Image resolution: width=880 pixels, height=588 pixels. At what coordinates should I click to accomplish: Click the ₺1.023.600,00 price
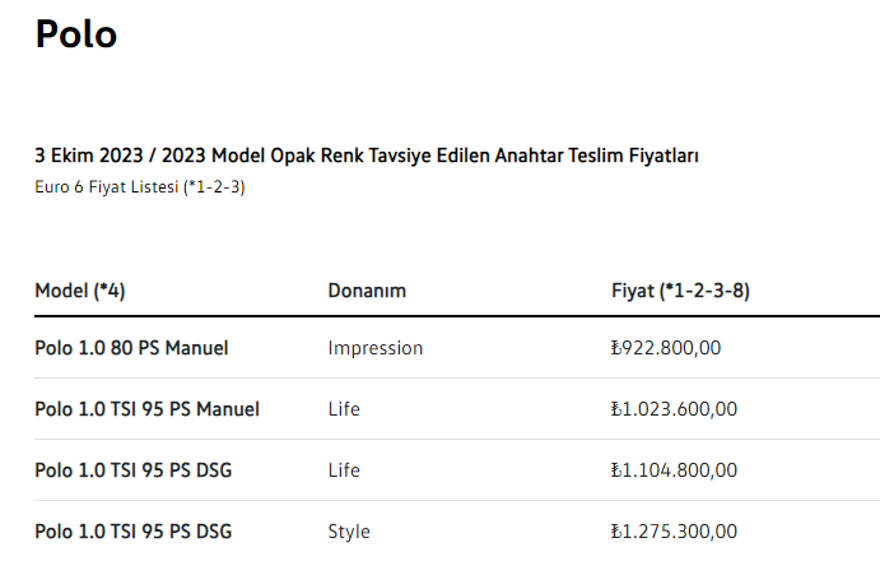[x=673, y=409]
